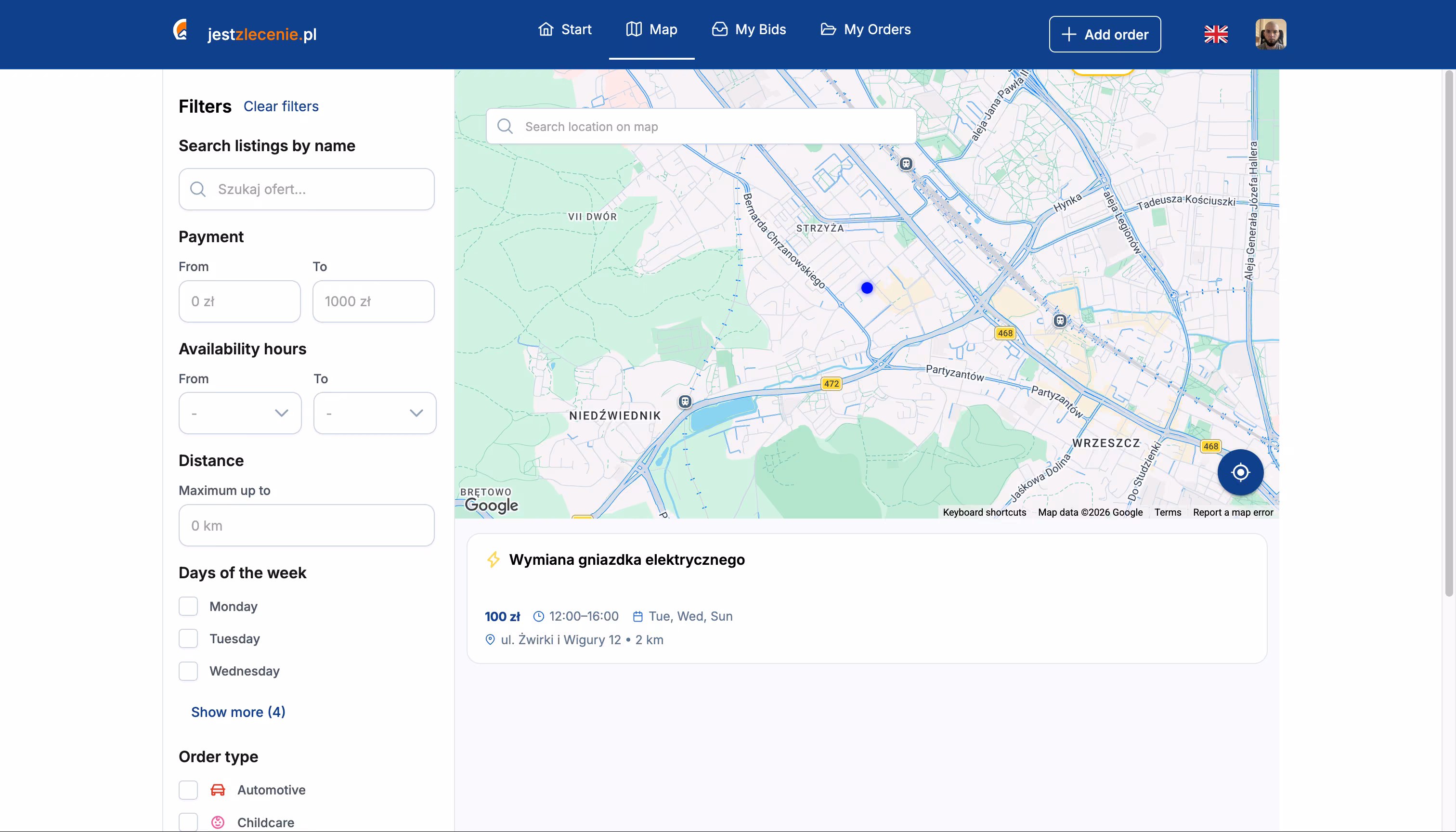Image resolution: width=1456 pixels, height=832 pixels.
Task: Click the station marker near Niedźwiednik
Action: click(x=685, y=402)
